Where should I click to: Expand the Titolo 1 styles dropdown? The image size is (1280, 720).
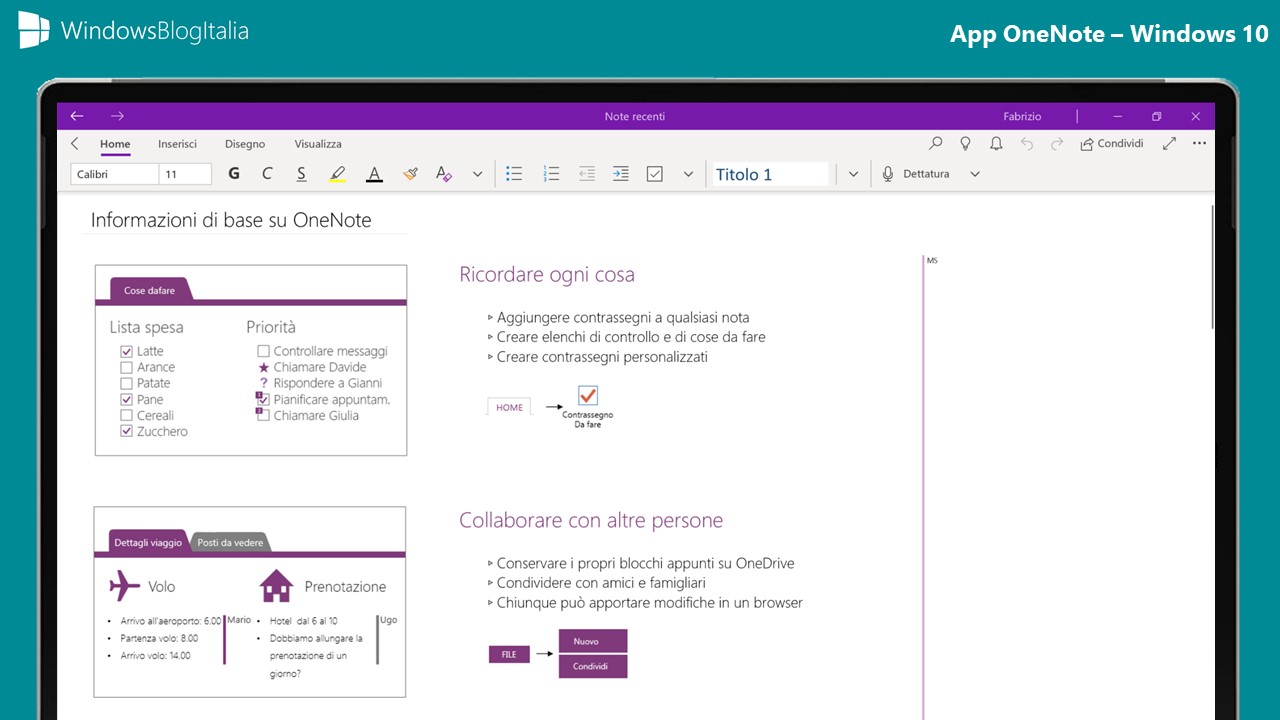[853, 174]
